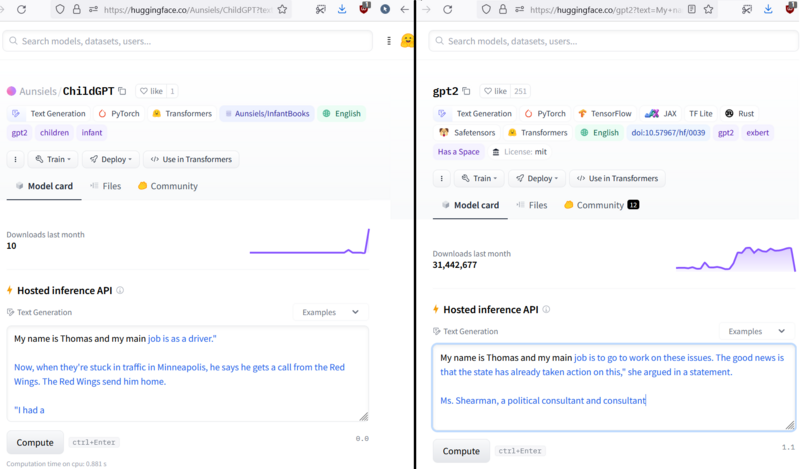
Task: Click Compute button under gpt2 widget
Action: click(x=461, y=451)
